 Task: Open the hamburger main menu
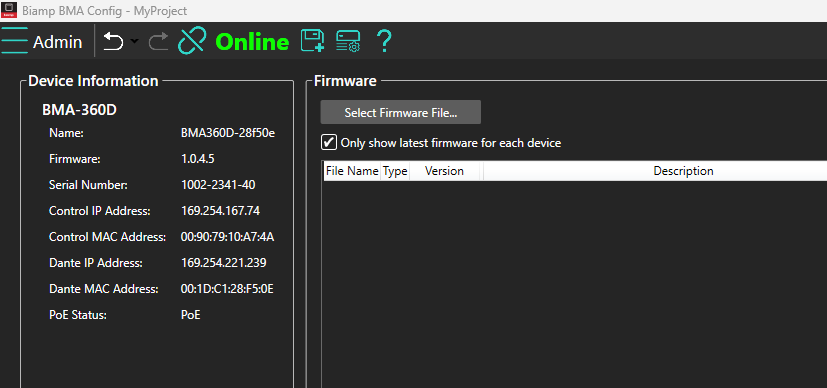pyautogui.click(x=14, y=41)
